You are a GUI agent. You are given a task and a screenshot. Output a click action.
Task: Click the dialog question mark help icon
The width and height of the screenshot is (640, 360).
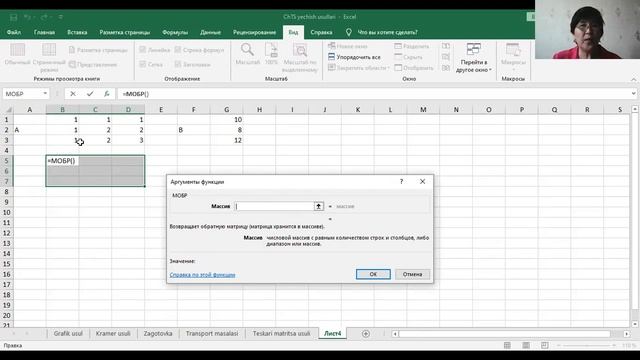pos(401,182)
